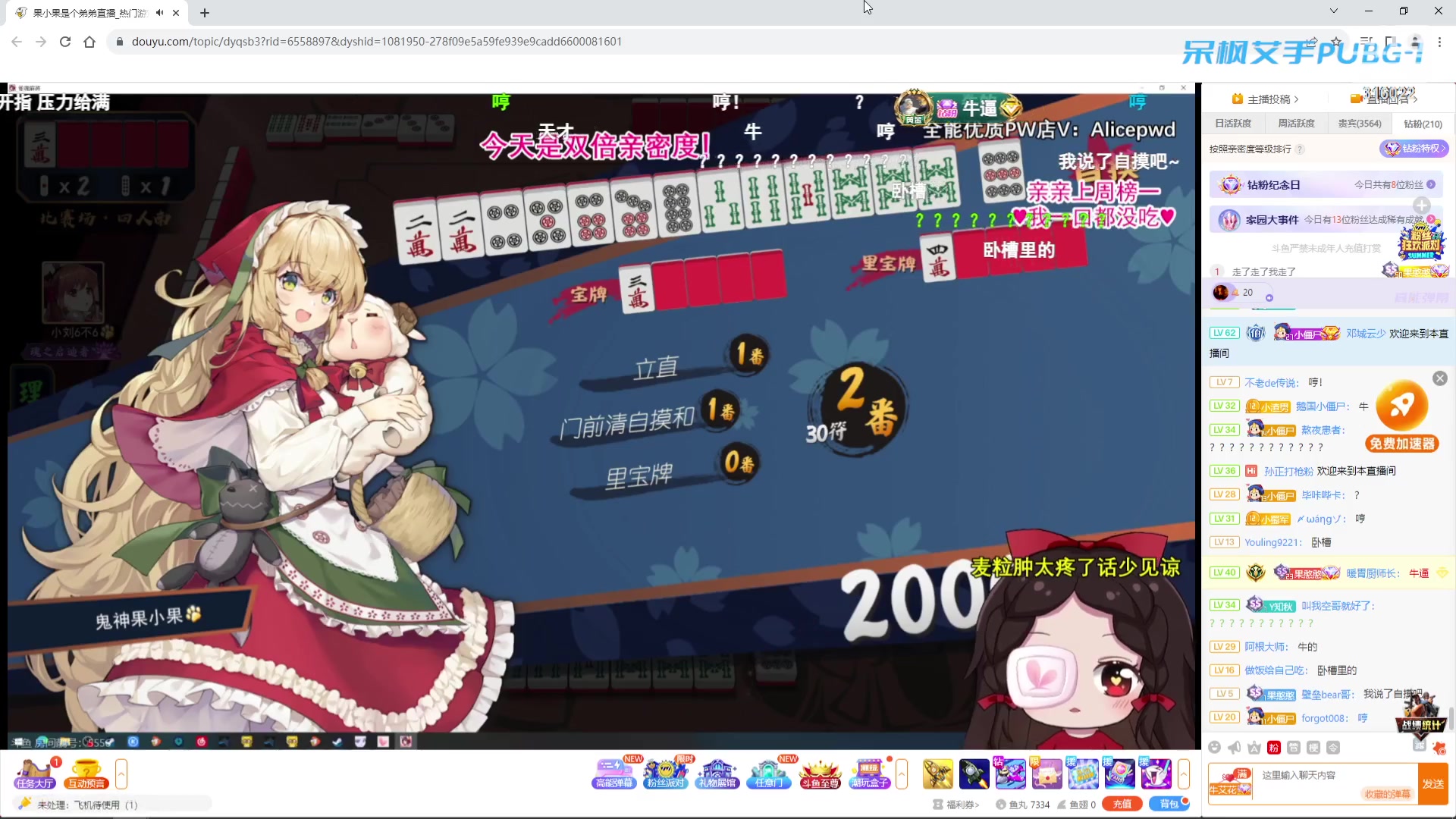Go back in browser history
The width and height of the screenshot is (1456, 819).
[x=17, y=42]
